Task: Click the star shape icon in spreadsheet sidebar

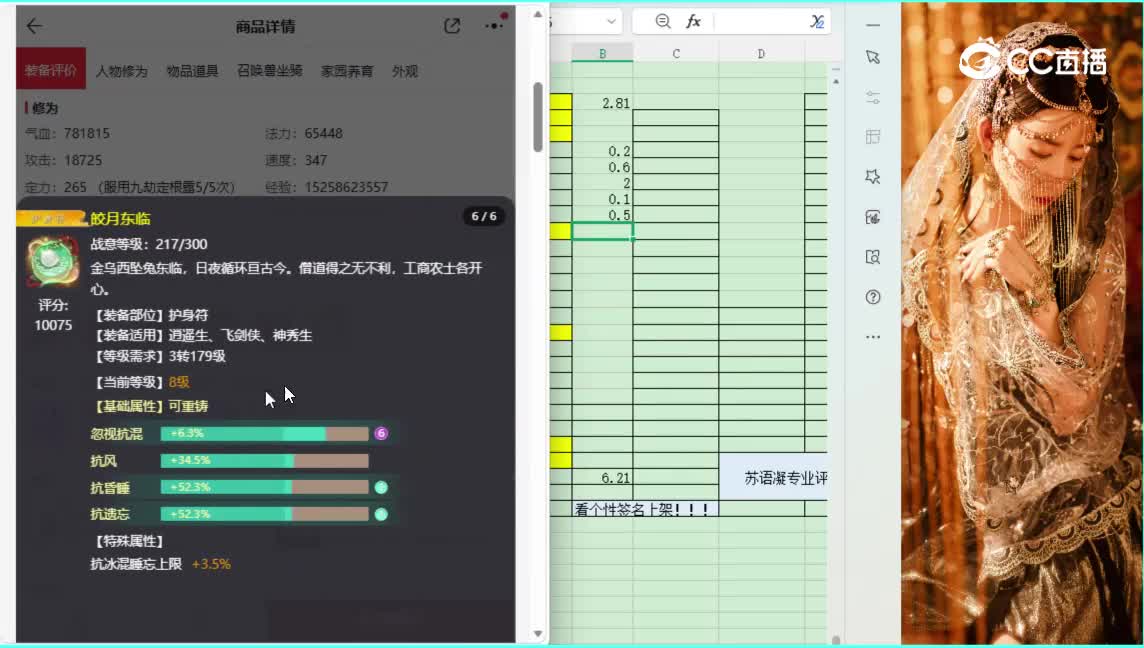Action: [x=873, y=177]
